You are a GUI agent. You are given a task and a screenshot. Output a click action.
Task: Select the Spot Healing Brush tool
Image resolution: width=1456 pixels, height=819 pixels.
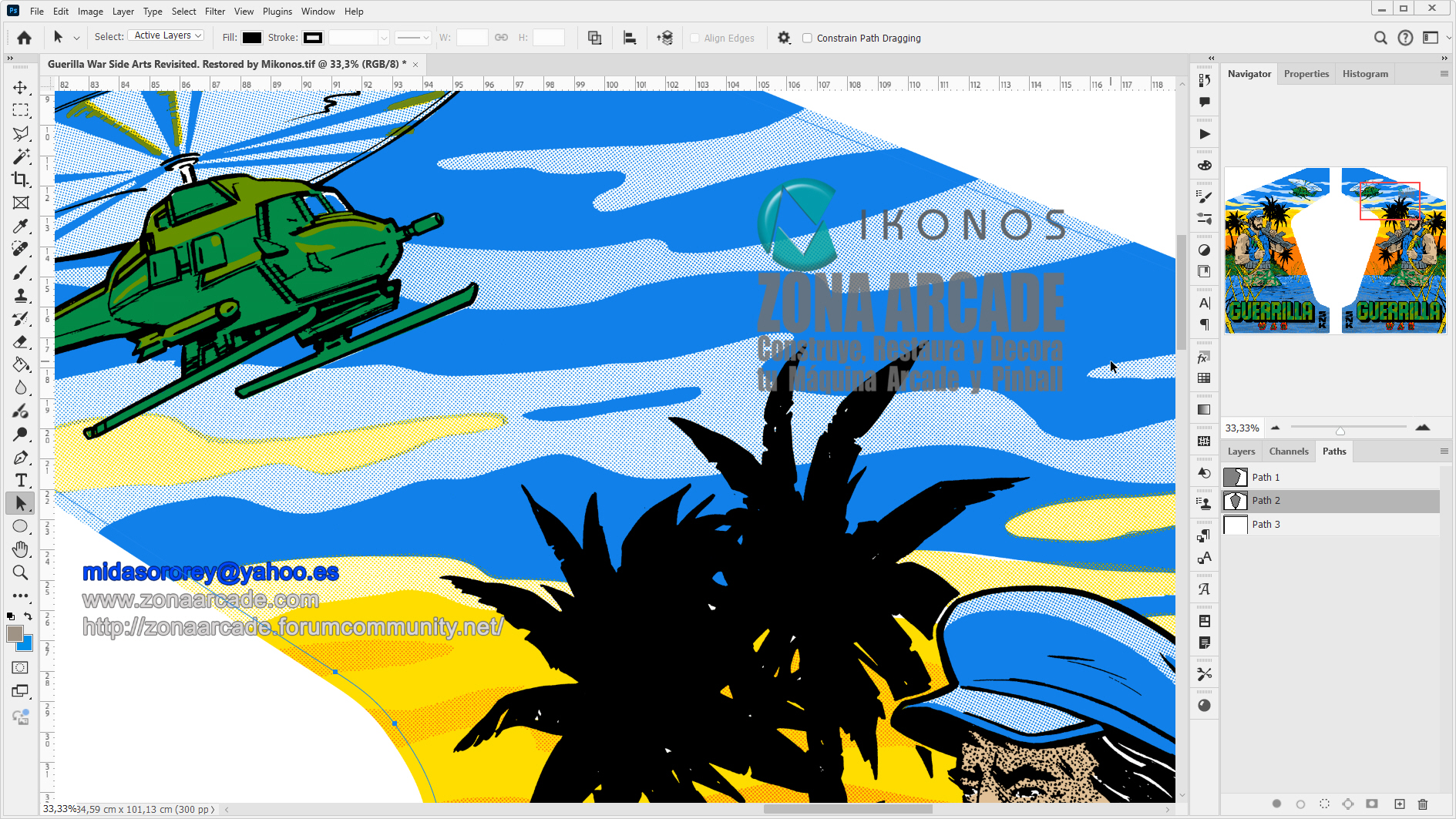pos(21,249)
